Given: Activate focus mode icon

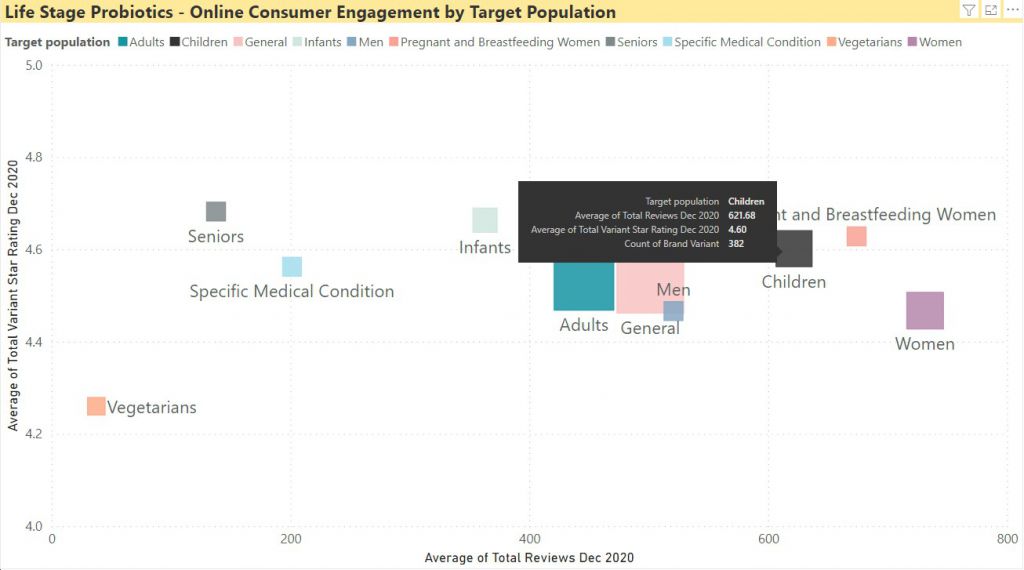Looking at the screenshot, I should (991, 10).
